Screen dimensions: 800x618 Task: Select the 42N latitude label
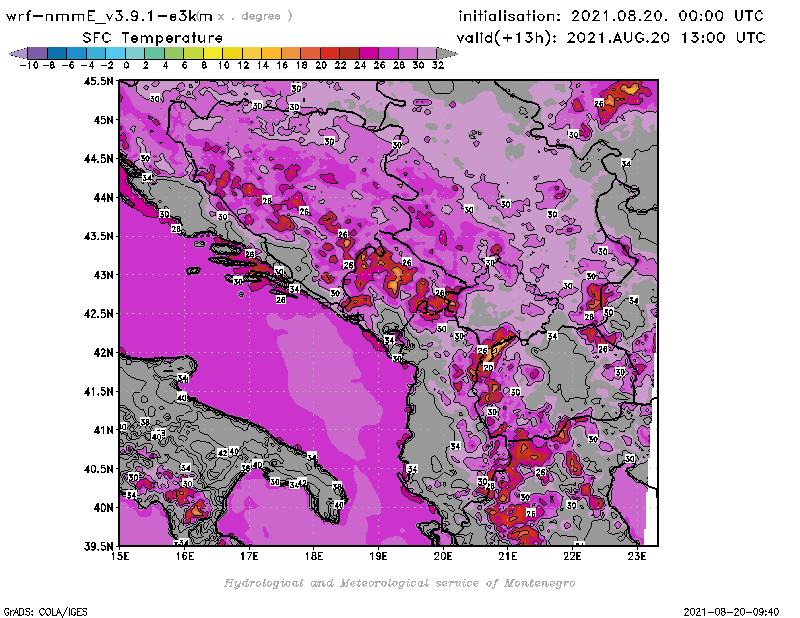[104, 353]
